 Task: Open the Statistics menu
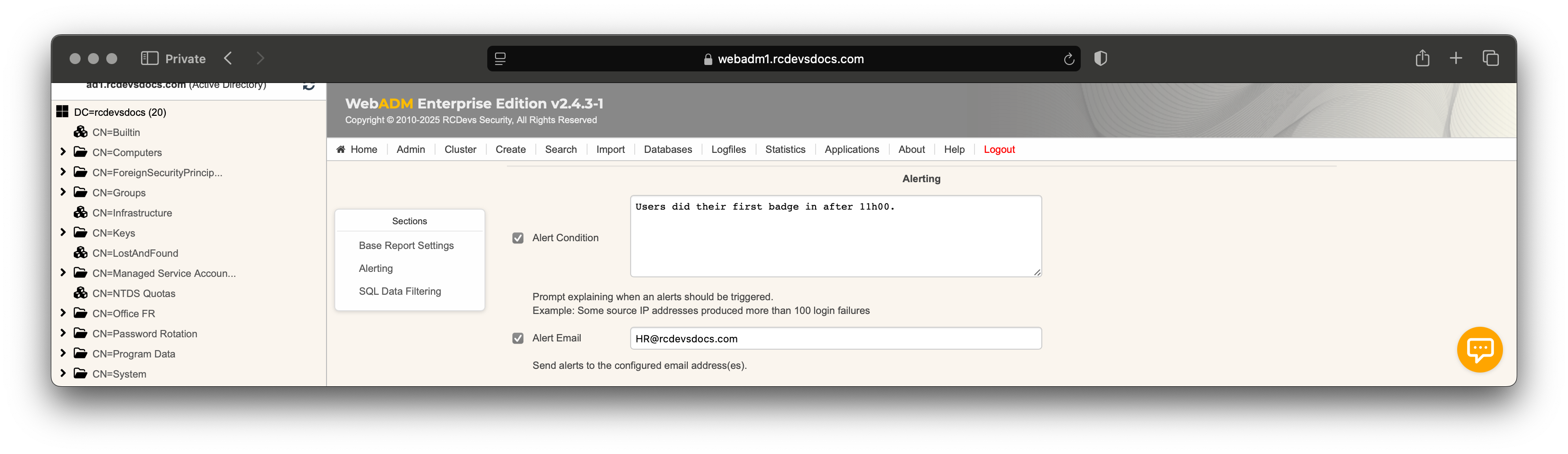tap(785, 149)
